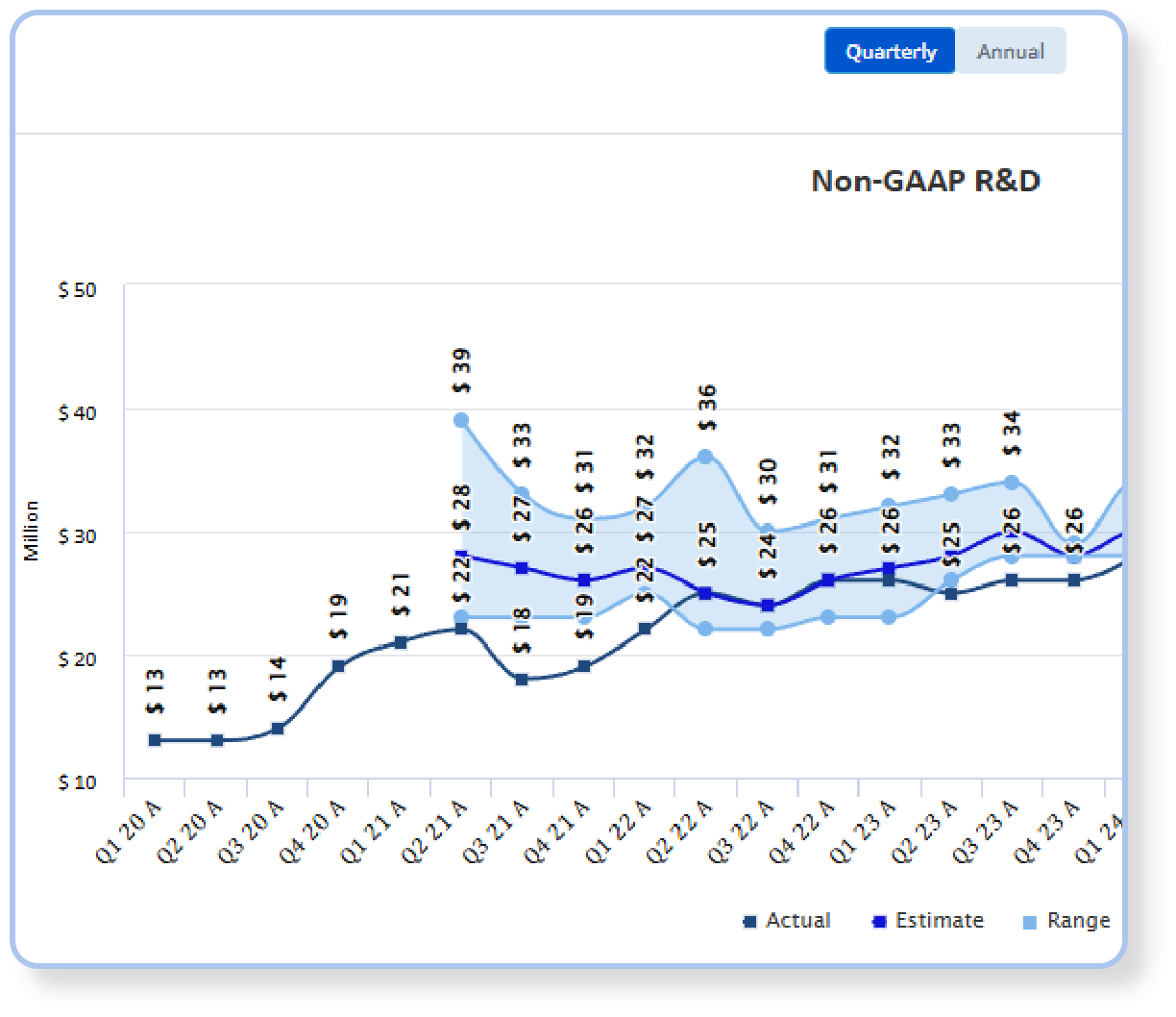
Task: Select the Q1 23 A range low point
Action: 890,617
